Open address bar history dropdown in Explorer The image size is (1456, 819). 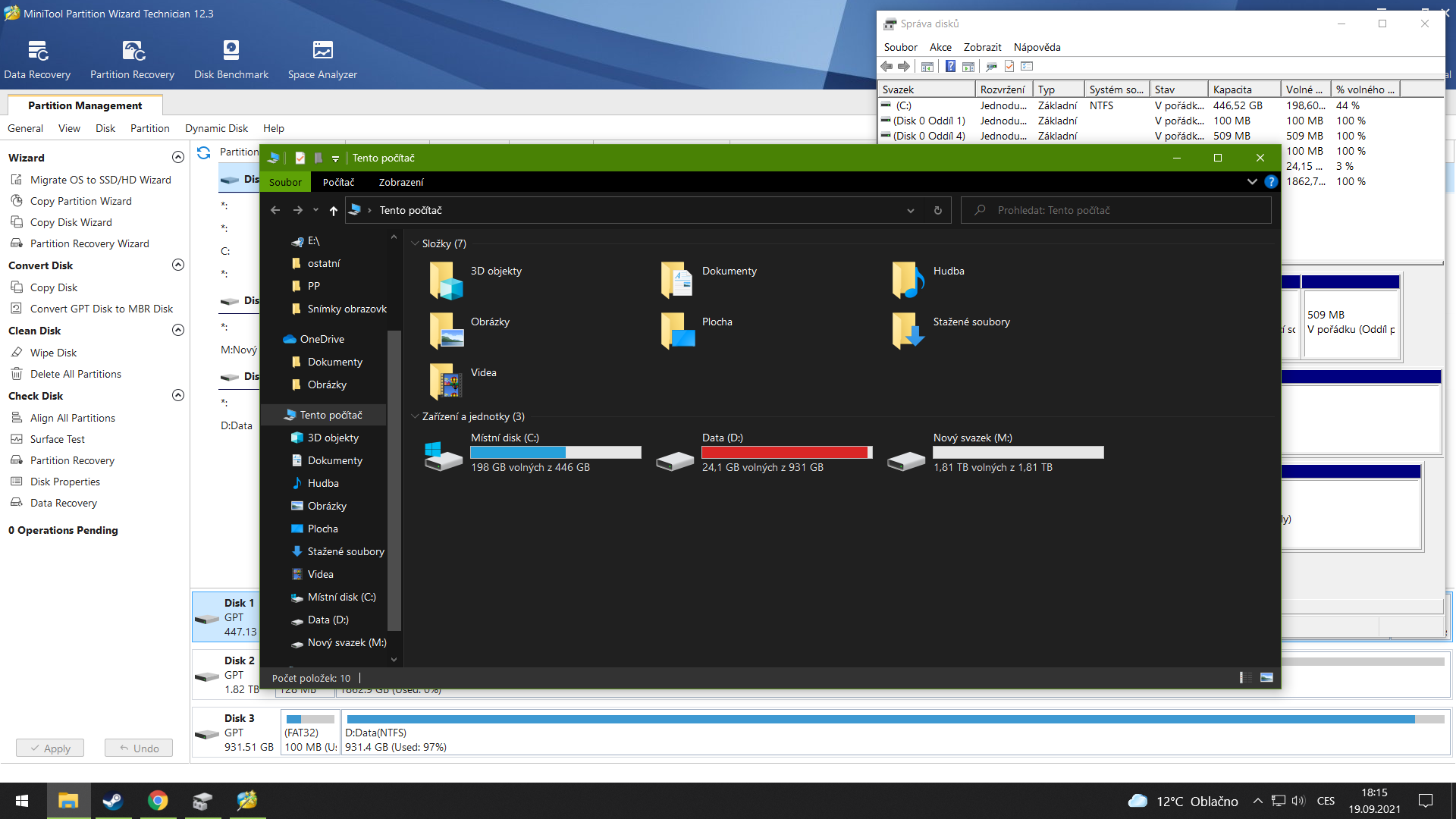(910, 211)
